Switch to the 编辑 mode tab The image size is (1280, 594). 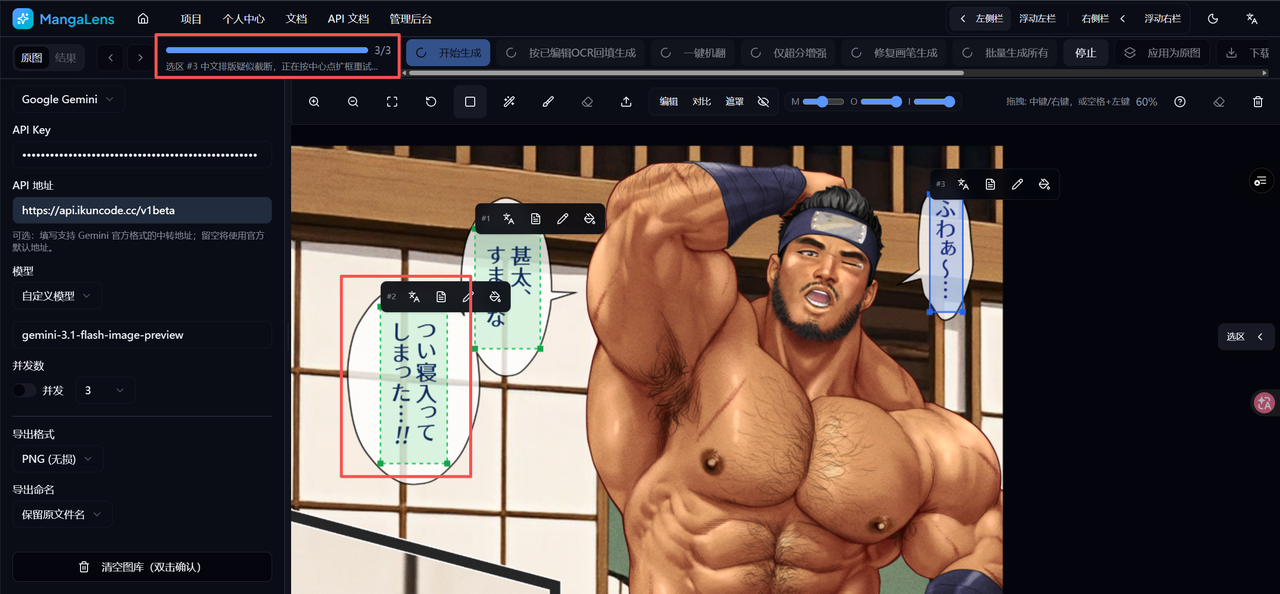click(668, 102)
